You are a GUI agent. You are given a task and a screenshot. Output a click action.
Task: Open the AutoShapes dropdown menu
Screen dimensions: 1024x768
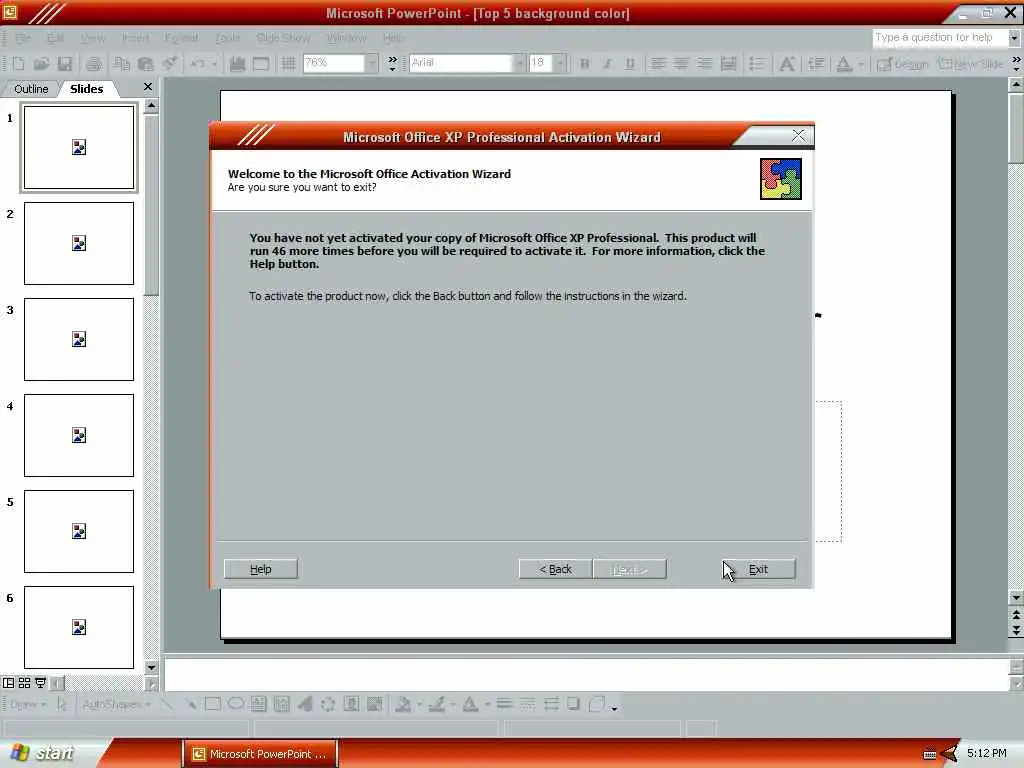pos(116,704)
